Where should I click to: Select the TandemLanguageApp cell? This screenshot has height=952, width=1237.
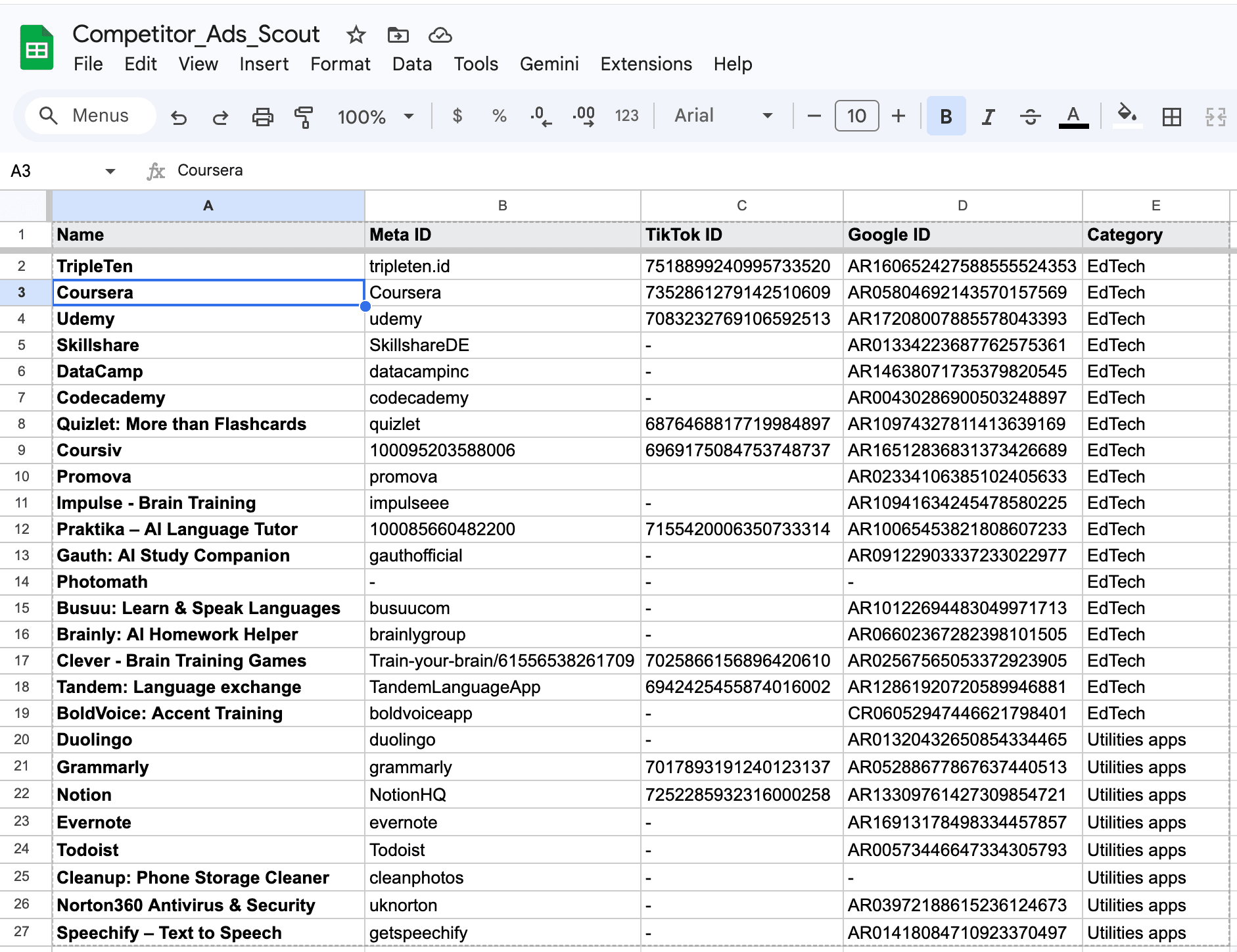503,687
